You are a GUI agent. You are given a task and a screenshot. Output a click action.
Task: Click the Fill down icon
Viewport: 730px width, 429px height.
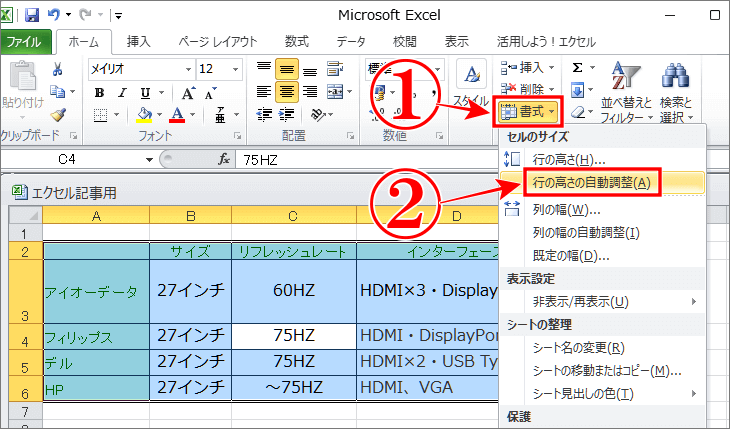tap(577, 90)
